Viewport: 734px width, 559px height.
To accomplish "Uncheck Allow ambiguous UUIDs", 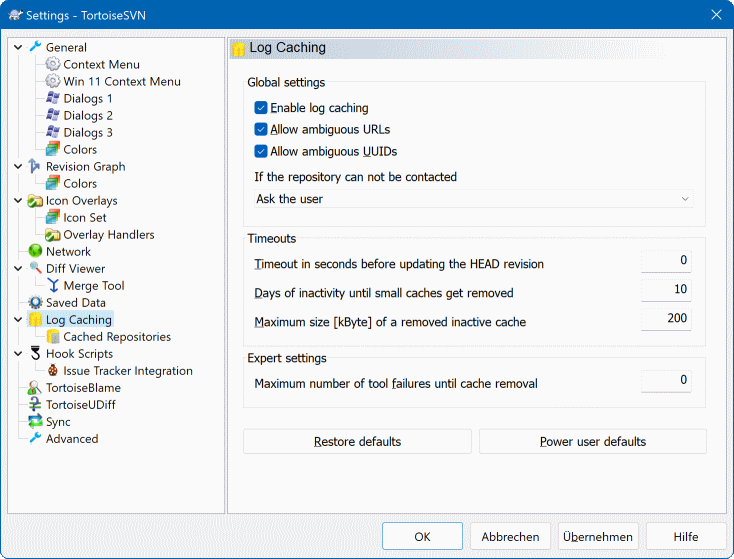I will pos(261,151).
